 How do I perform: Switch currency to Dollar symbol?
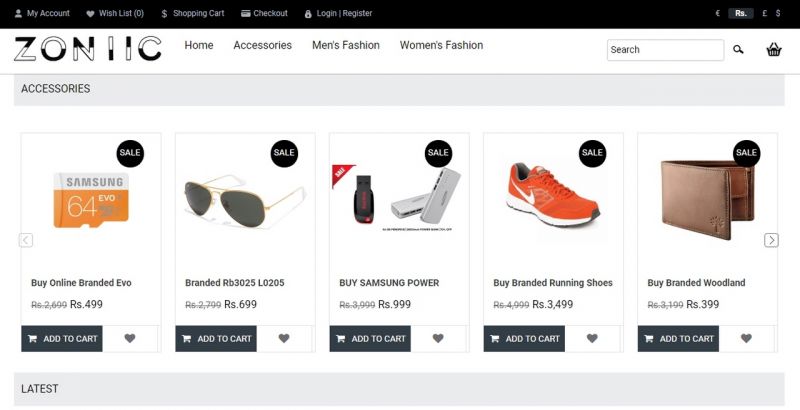click(778, 13)
